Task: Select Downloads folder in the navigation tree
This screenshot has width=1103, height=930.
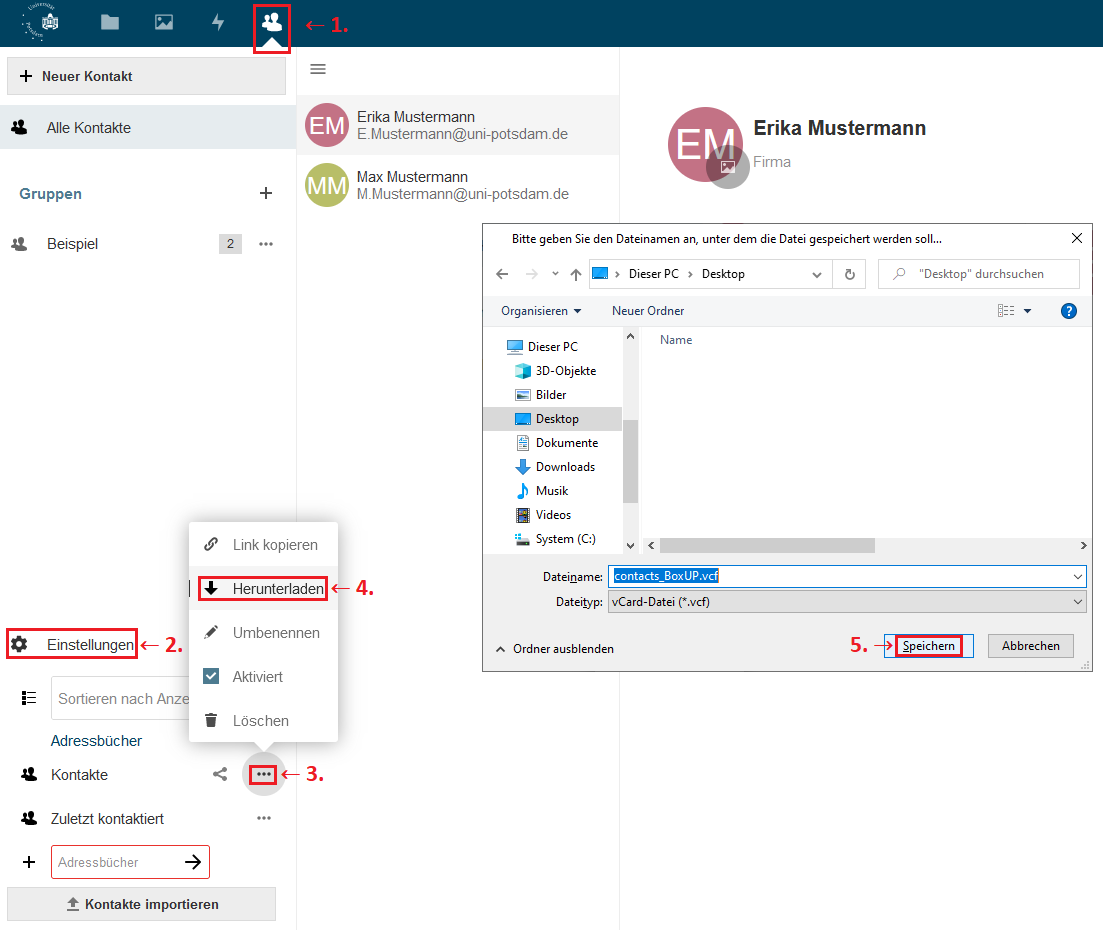Action: click(x=564, y=467)
